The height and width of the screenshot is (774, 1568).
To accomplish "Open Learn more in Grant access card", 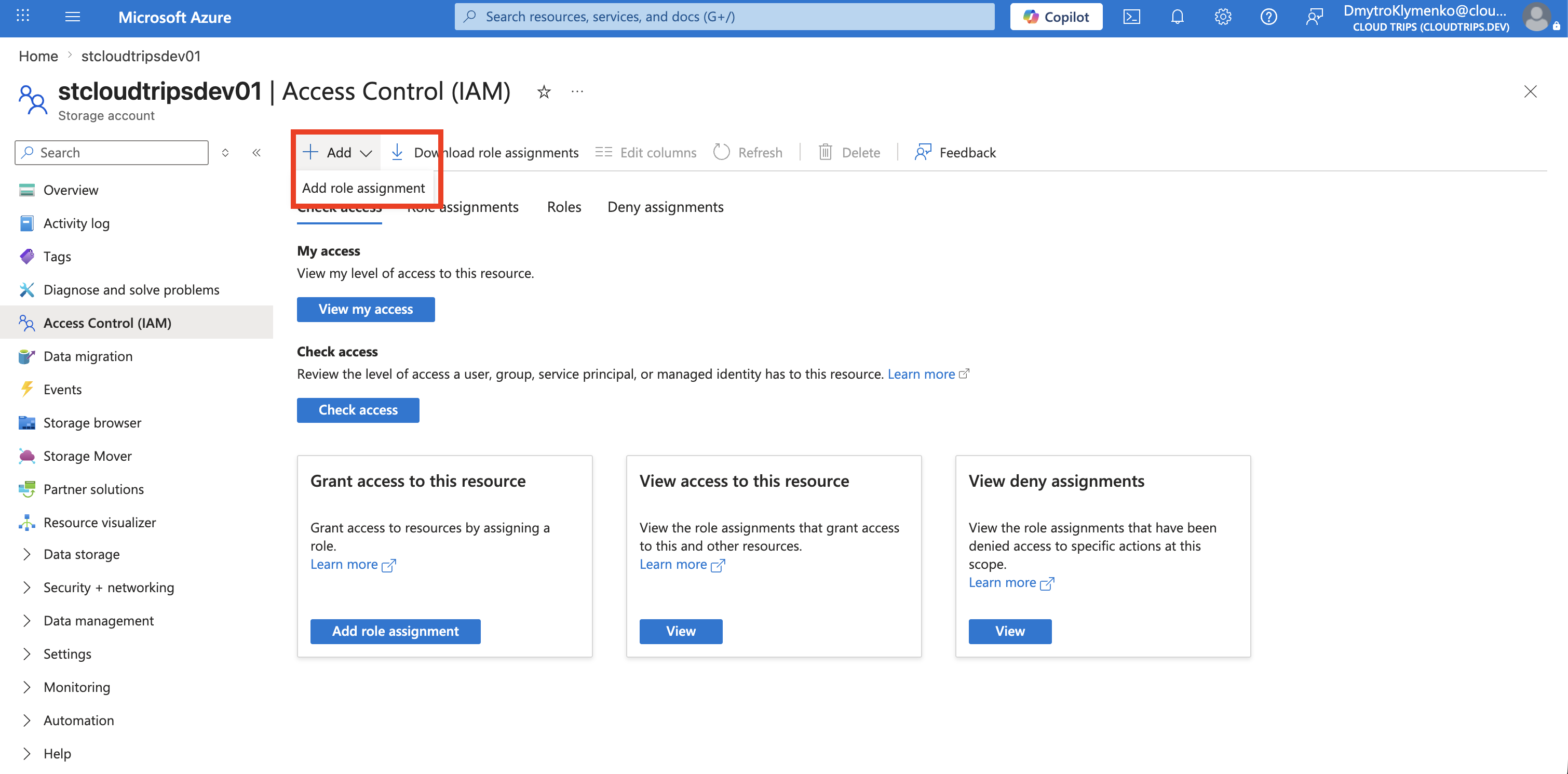I will pos(353,565).
